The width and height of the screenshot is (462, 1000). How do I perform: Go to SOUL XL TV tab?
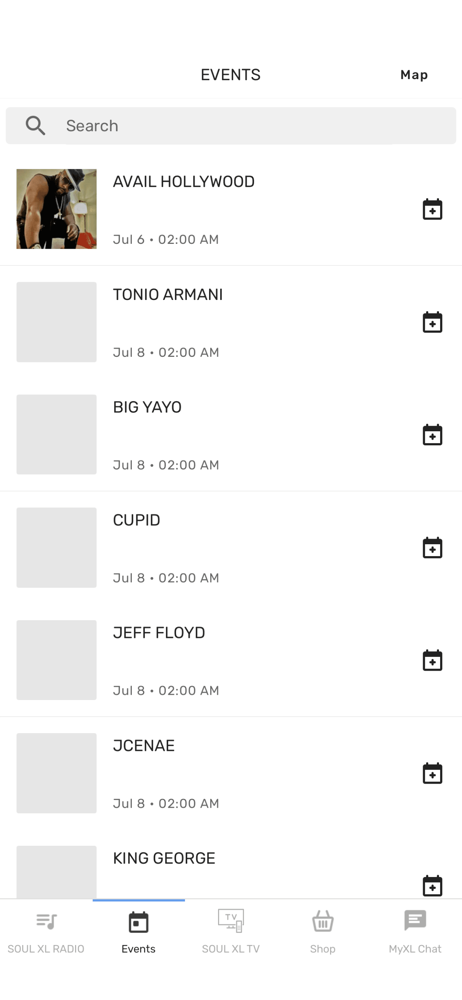(231, 932)
